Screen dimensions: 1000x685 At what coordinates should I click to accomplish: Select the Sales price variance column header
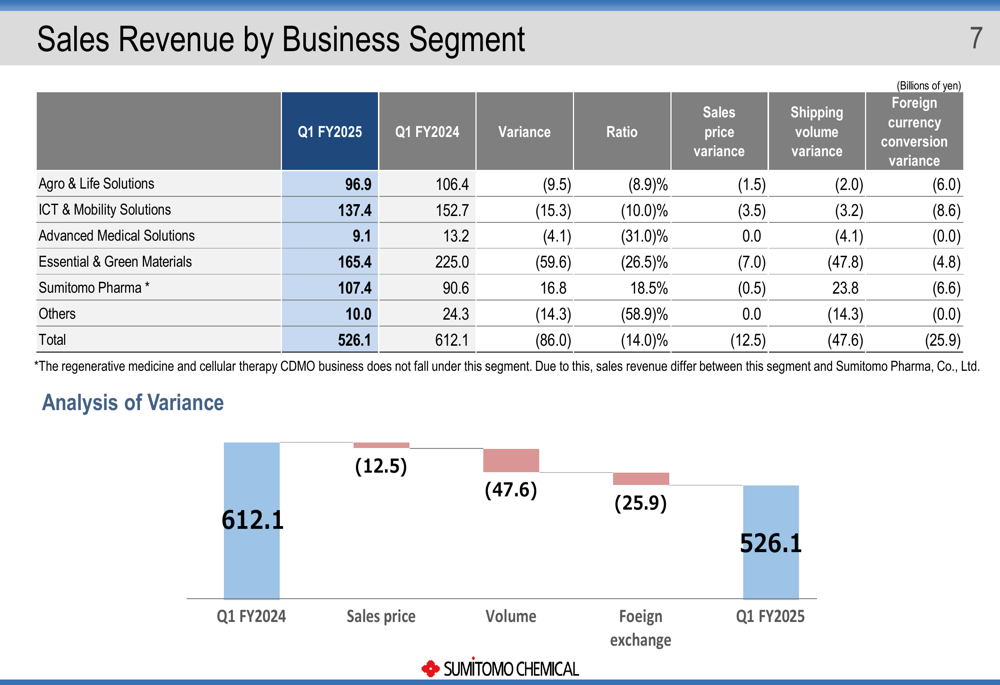718,132
